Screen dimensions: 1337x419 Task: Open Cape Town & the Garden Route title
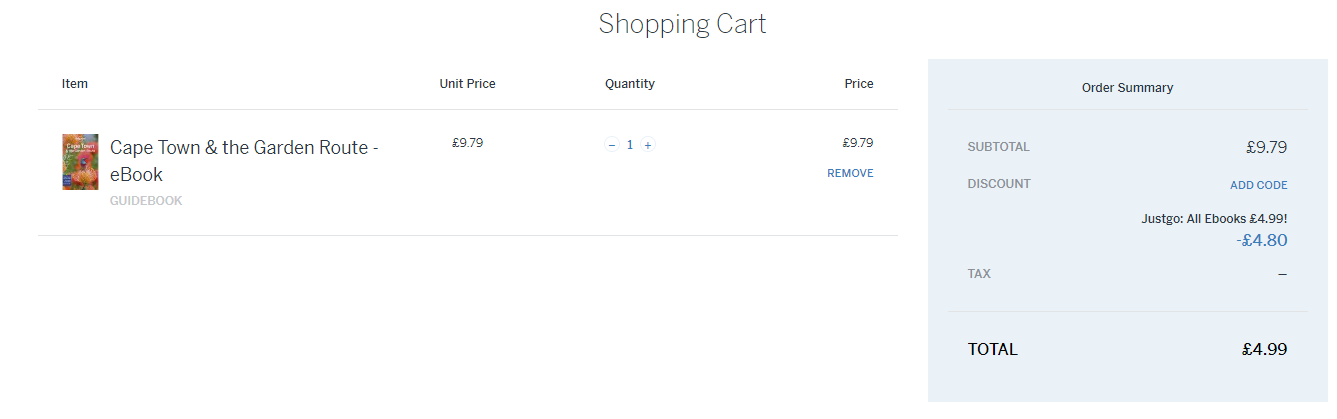pyautogui.click(x=243, y=160)
